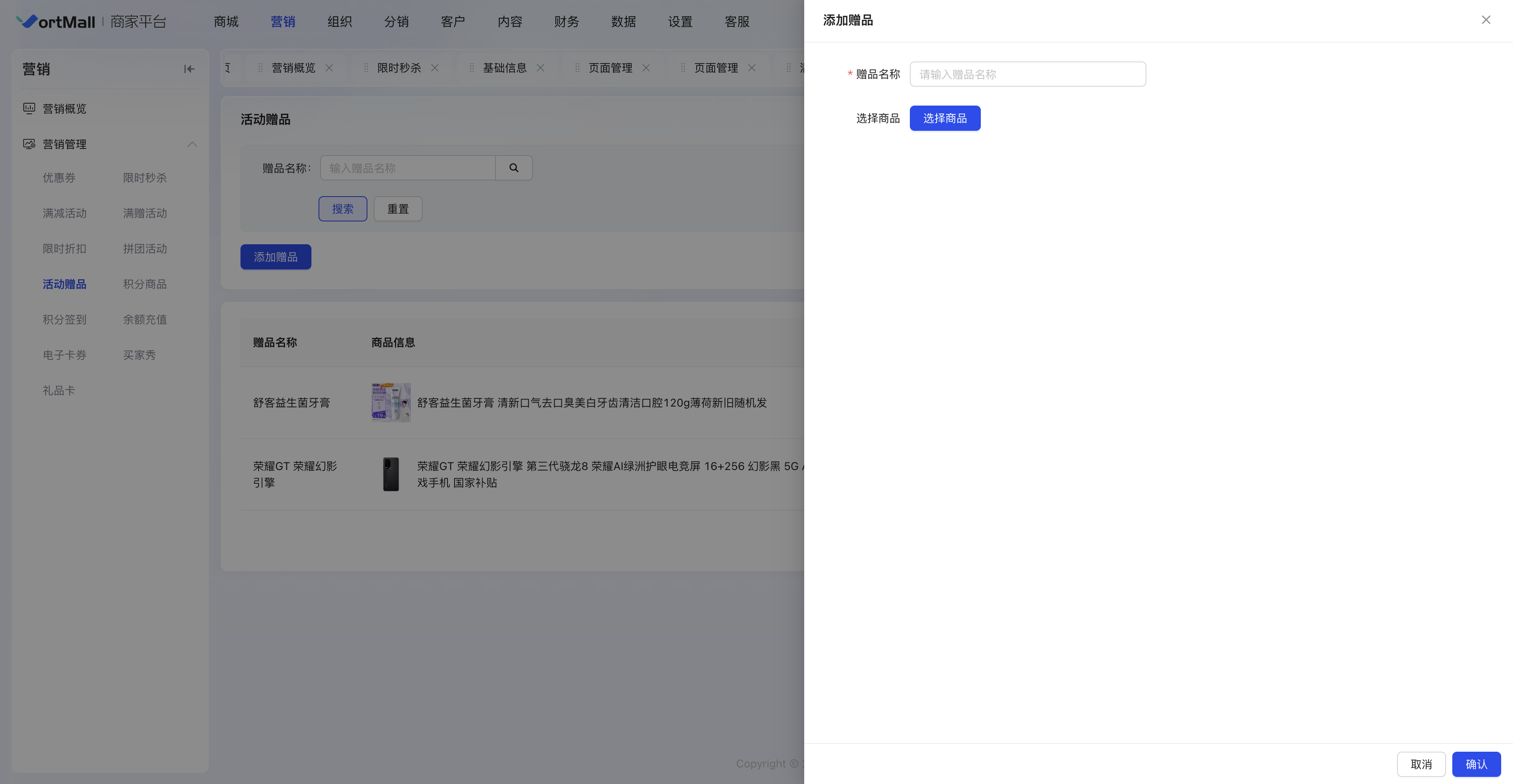Select 积分商品 in the sidebar
1513x784 pixels.
coord(145,284)
